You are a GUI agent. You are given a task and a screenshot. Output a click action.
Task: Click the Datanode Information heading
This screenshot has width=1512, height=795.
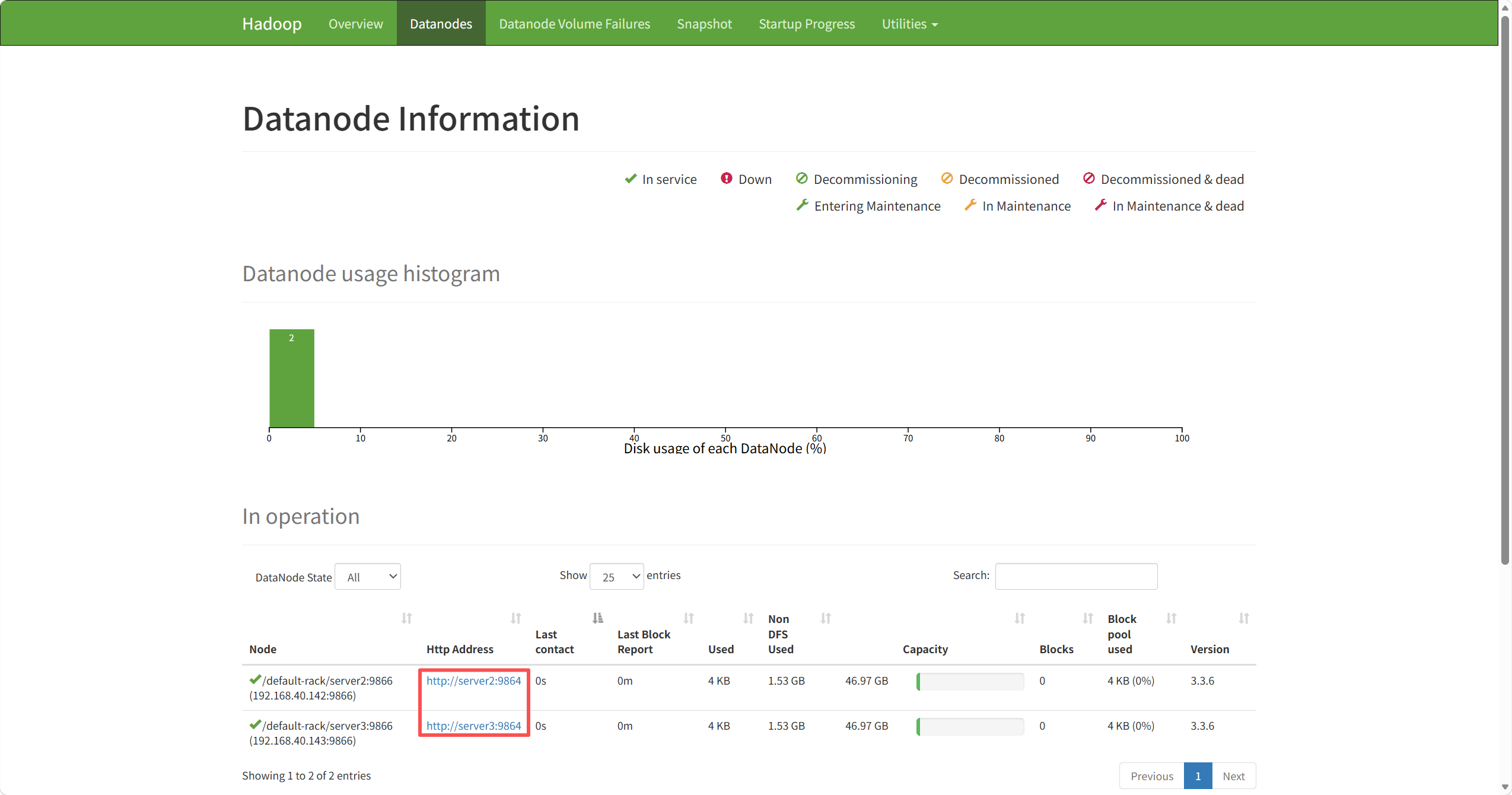click(x=411, y=119)
